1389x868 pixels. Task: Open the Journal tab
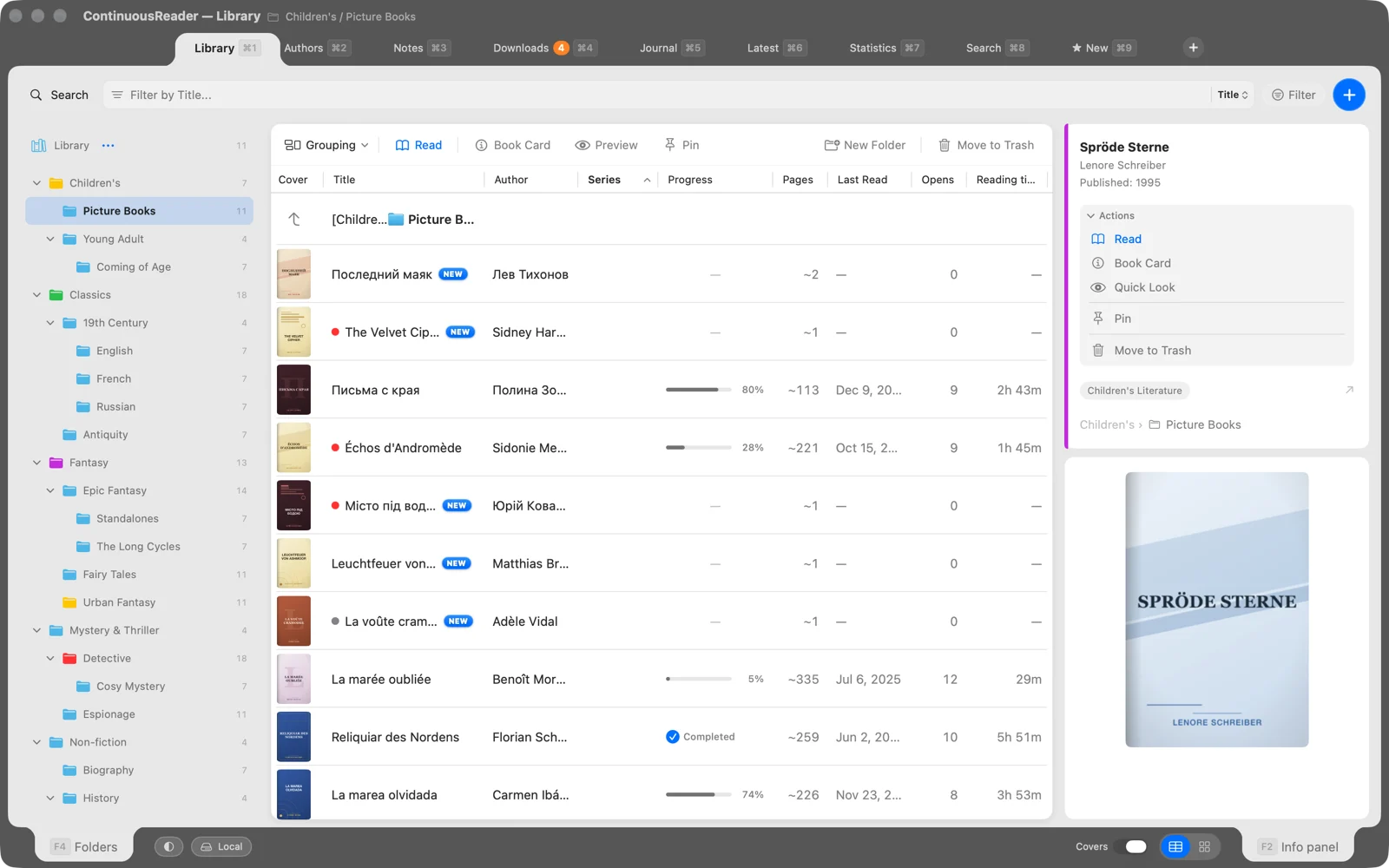[671, 48]
